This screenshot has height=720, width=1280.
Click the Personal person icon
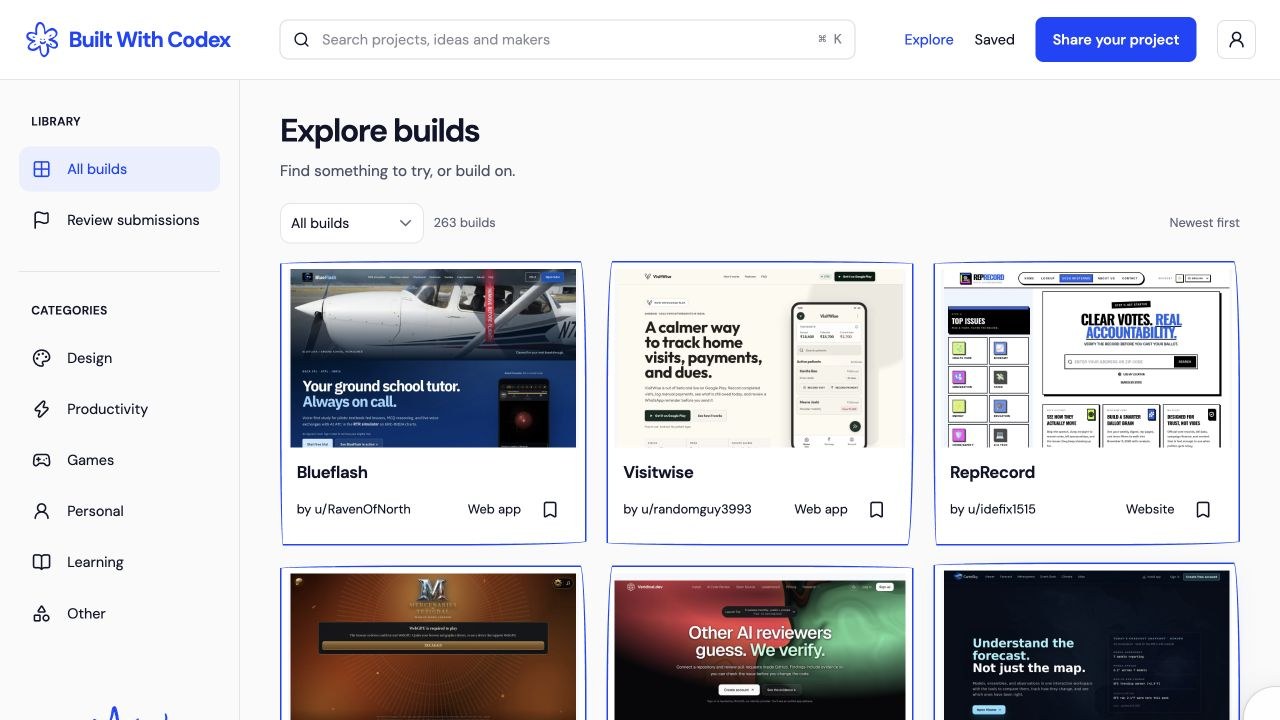(x=42, y=511)
